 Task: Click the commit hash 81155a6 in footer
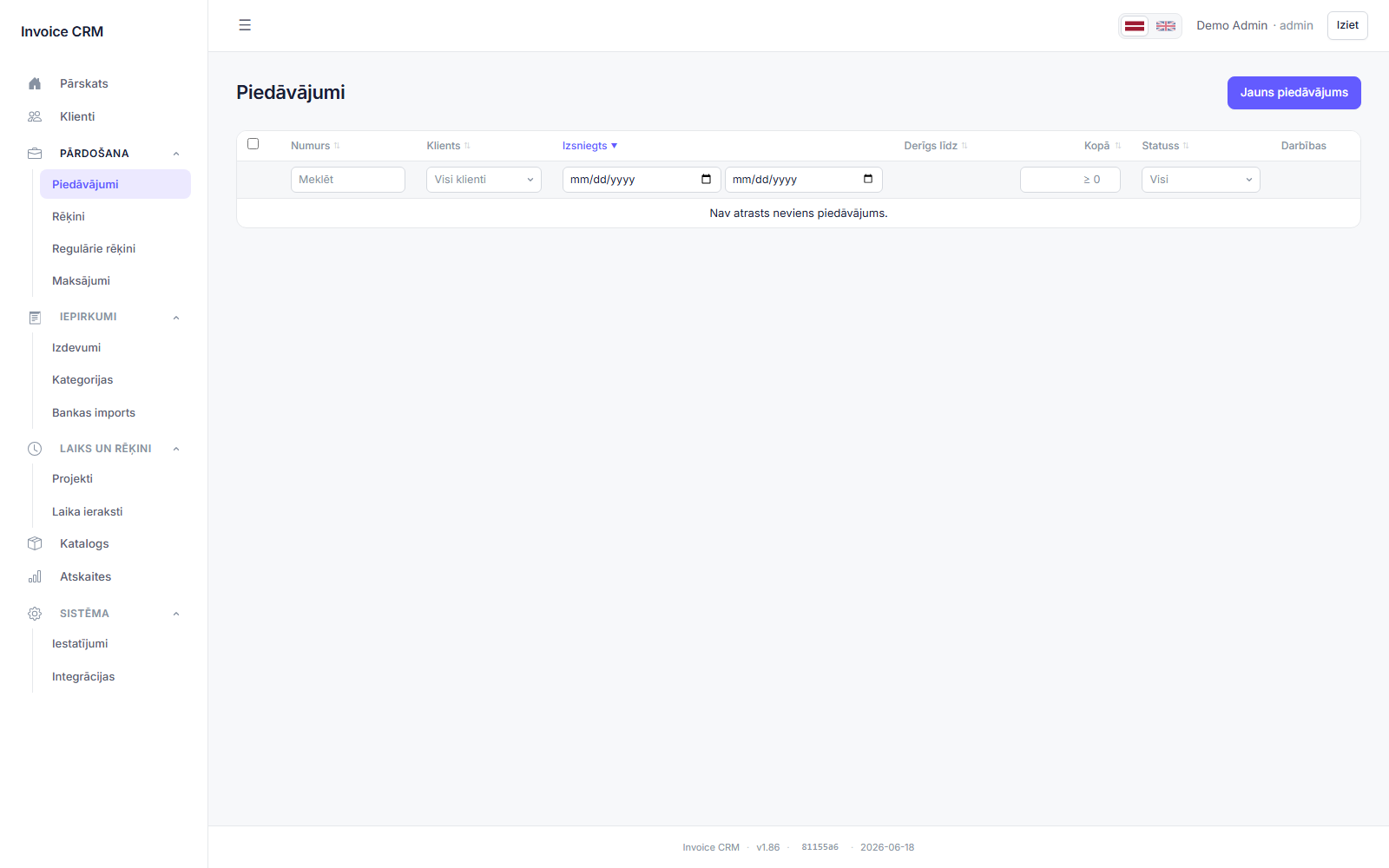820,847
